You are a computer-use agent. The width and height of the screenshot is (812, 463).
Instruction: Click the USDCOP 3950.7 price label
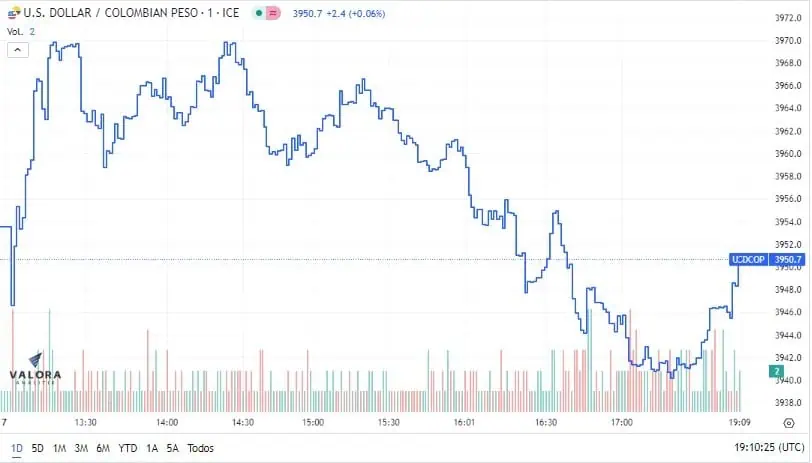767,259
